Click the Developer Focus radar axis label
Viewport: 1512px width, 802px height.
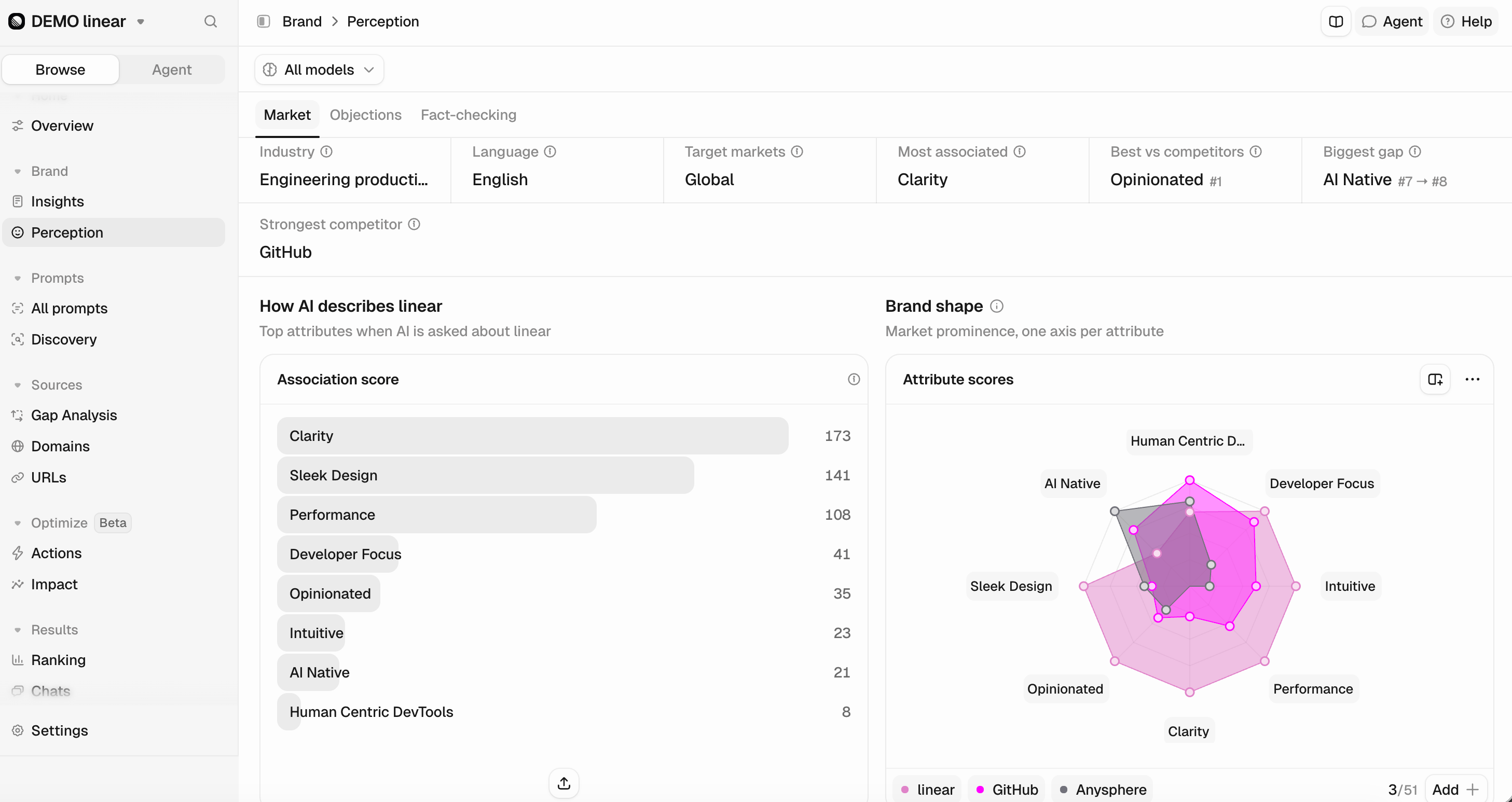pyautogui.click(x=1322, y=483)
